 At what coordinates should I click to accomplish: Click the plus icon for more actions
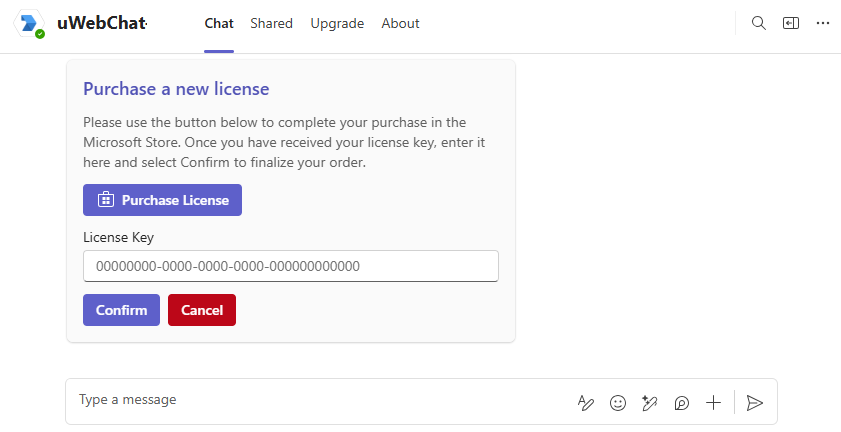coord(713,403)
